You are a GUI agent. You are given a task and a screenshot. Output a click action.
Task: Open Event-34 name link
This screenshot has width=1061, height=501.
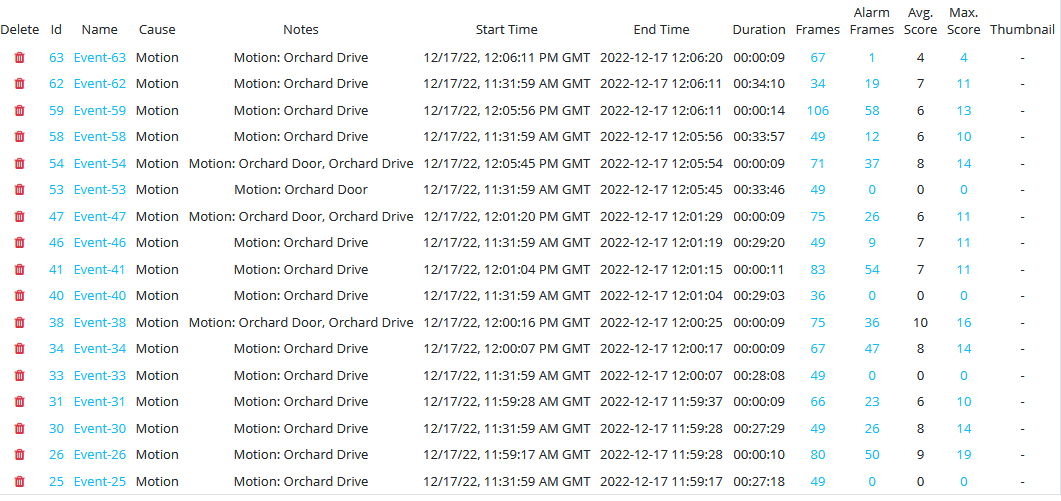[x=99, y=349]
